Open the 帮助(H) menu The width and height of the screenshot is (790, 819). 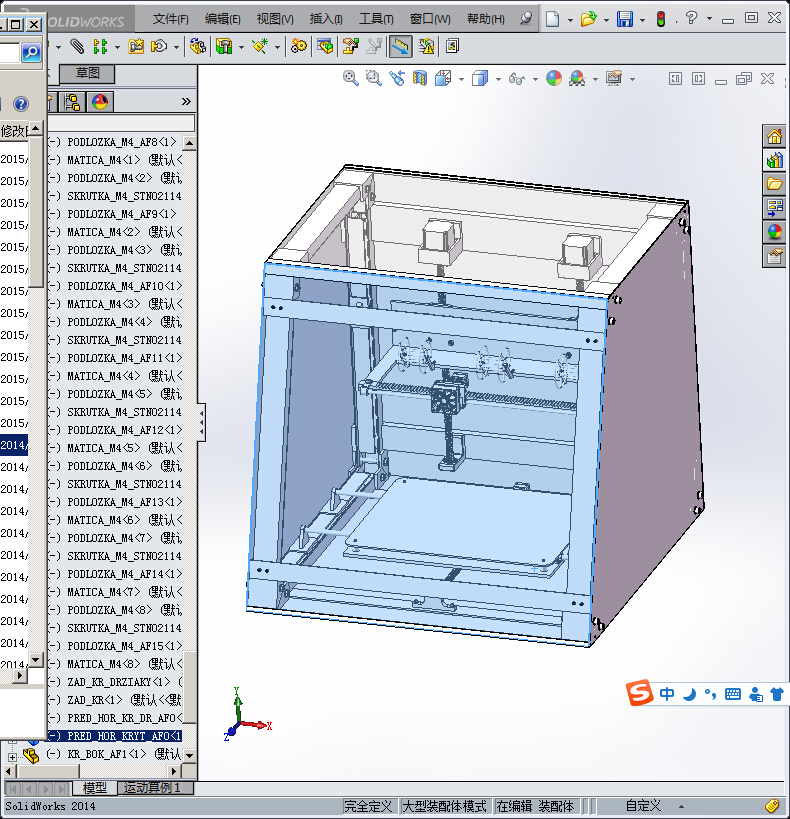[485, 19]
